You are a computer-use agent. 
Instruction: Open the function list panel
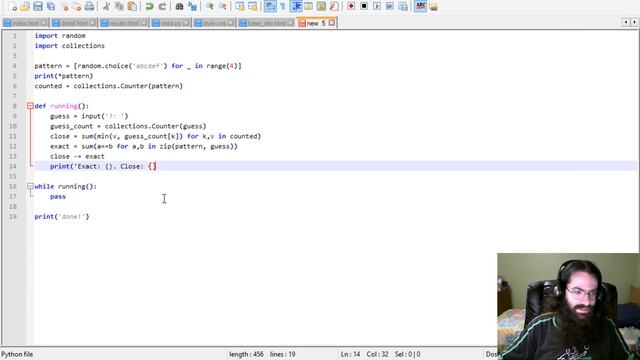(334, 6)
